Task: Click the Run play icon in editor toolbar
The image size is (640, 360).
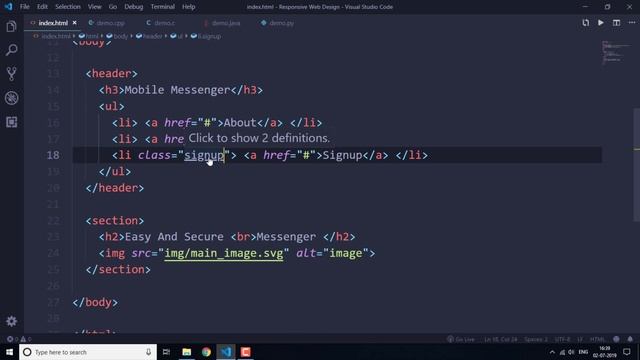Action: tap(601, 23)
